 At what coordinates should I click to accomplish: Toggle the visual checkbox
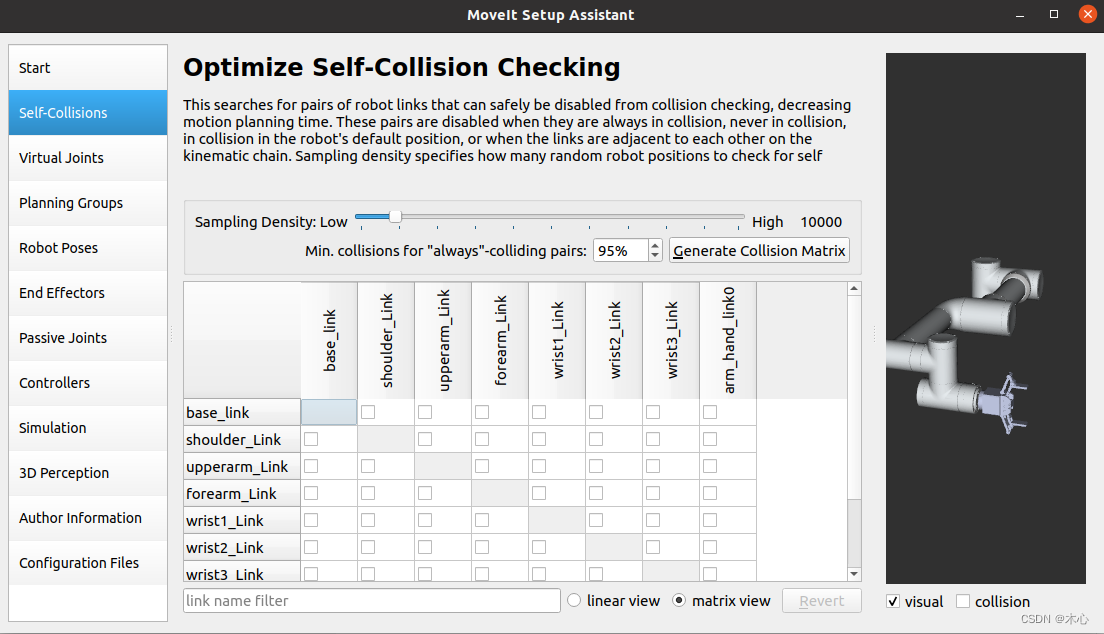tap(893, 602)
